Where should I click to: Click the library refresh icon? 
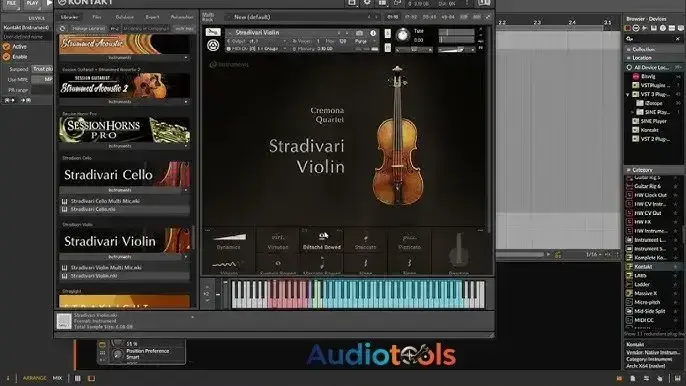tap(63, 28)
